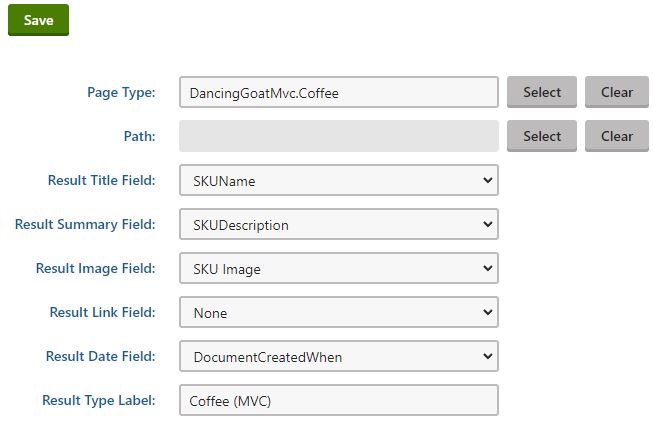Open the Result Date Field dropdown

point(338,356)
